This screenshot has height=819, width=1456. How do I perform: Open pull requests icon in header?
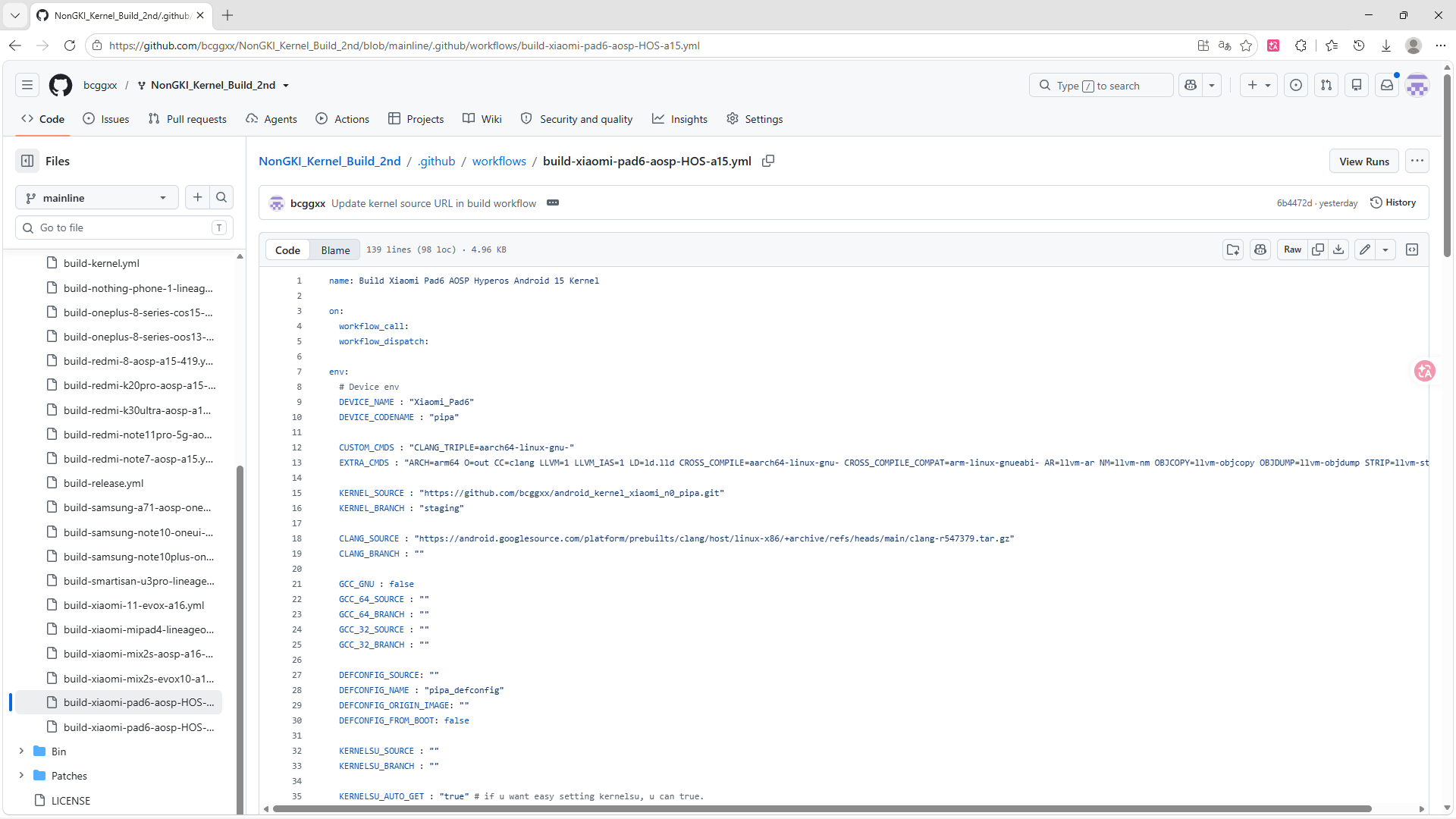click(x=1326, y=85)
